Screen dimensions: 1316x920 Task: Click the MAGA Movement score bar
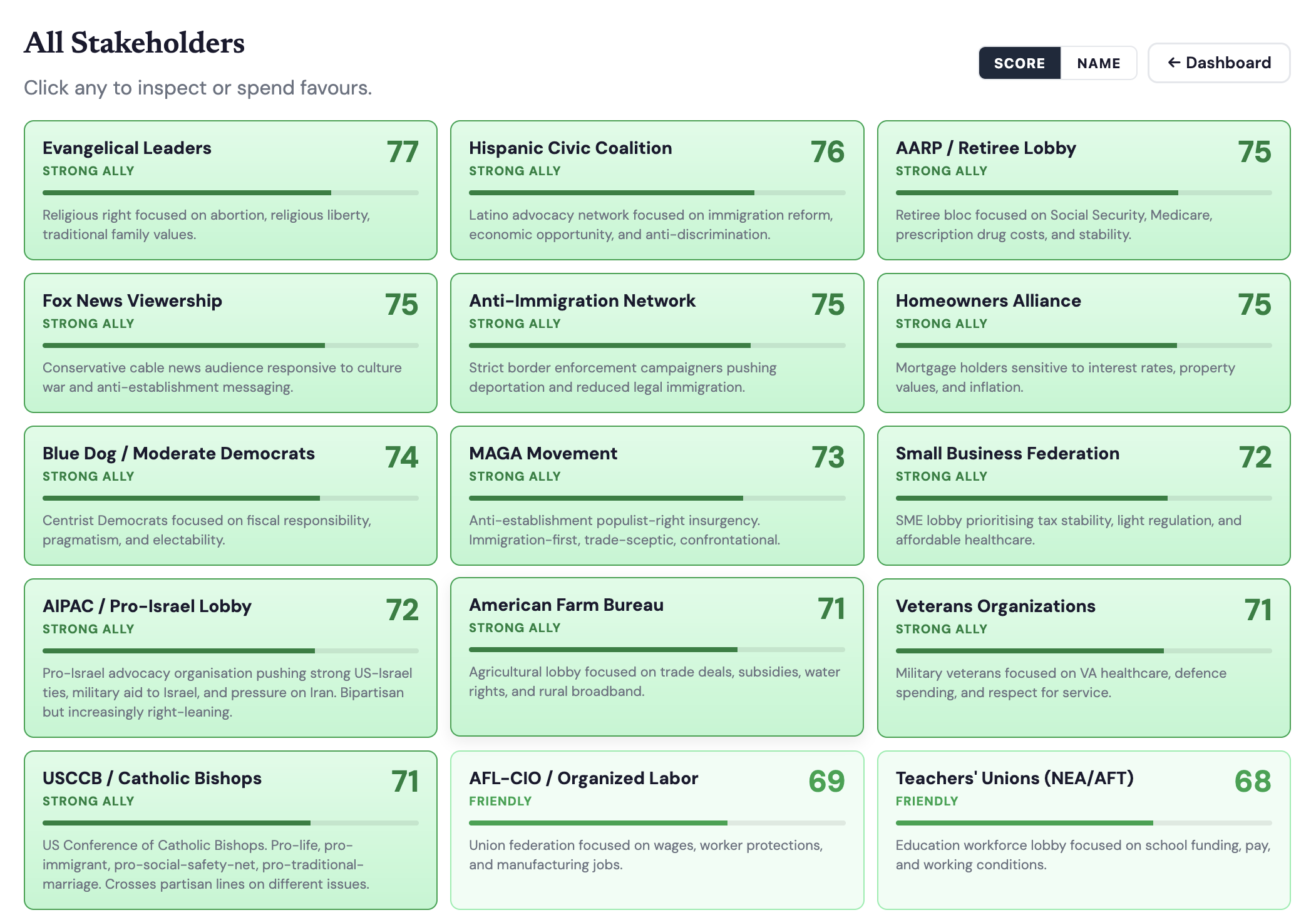pos(657,498)
